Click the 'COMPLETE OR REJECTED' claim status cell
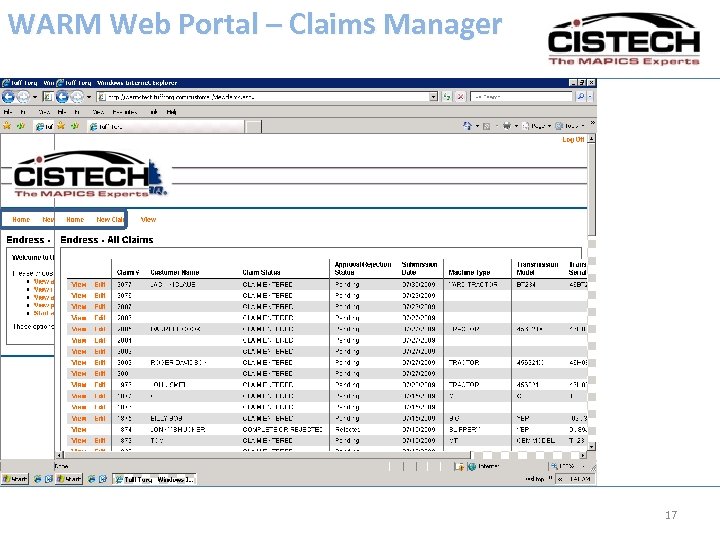The image size is (720, 540). pyautogui.click(x=282, y=430)
